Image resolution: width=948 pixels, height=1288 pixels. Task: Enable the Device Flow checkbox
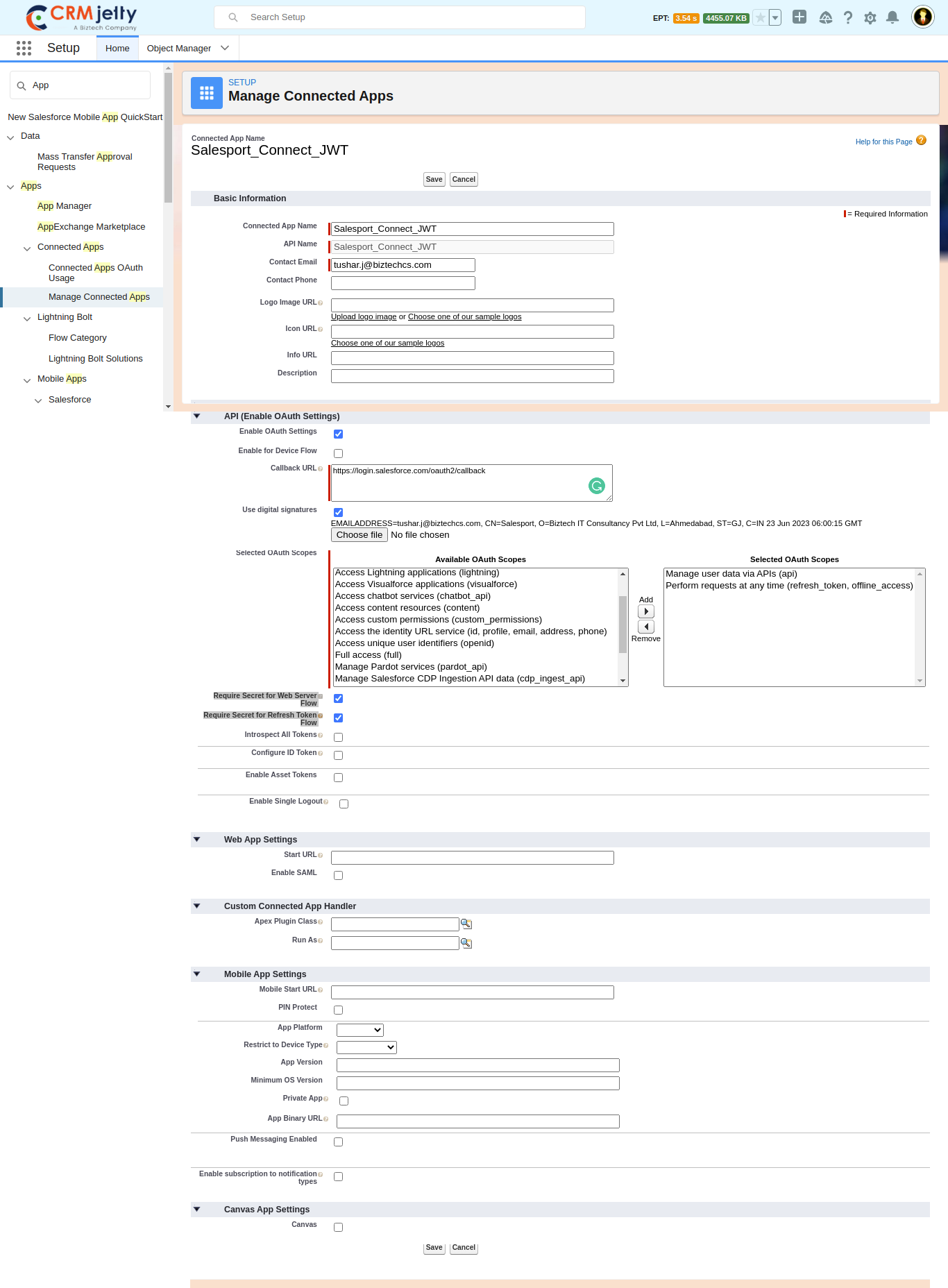pyautogui.click(x=339, y=453)
